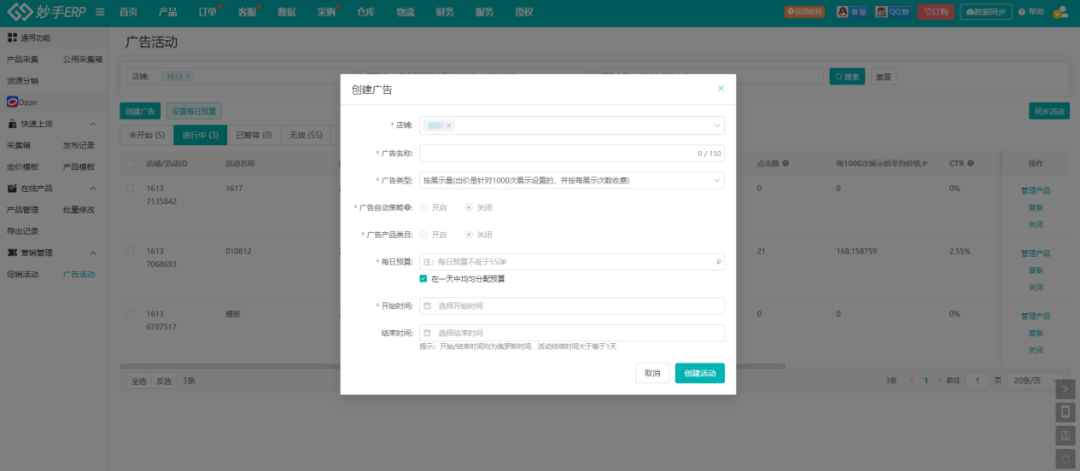The height and width of the screenshot is (471, 1080).
Task: Check the row for campaign 7068693
Action: [130, 251]
